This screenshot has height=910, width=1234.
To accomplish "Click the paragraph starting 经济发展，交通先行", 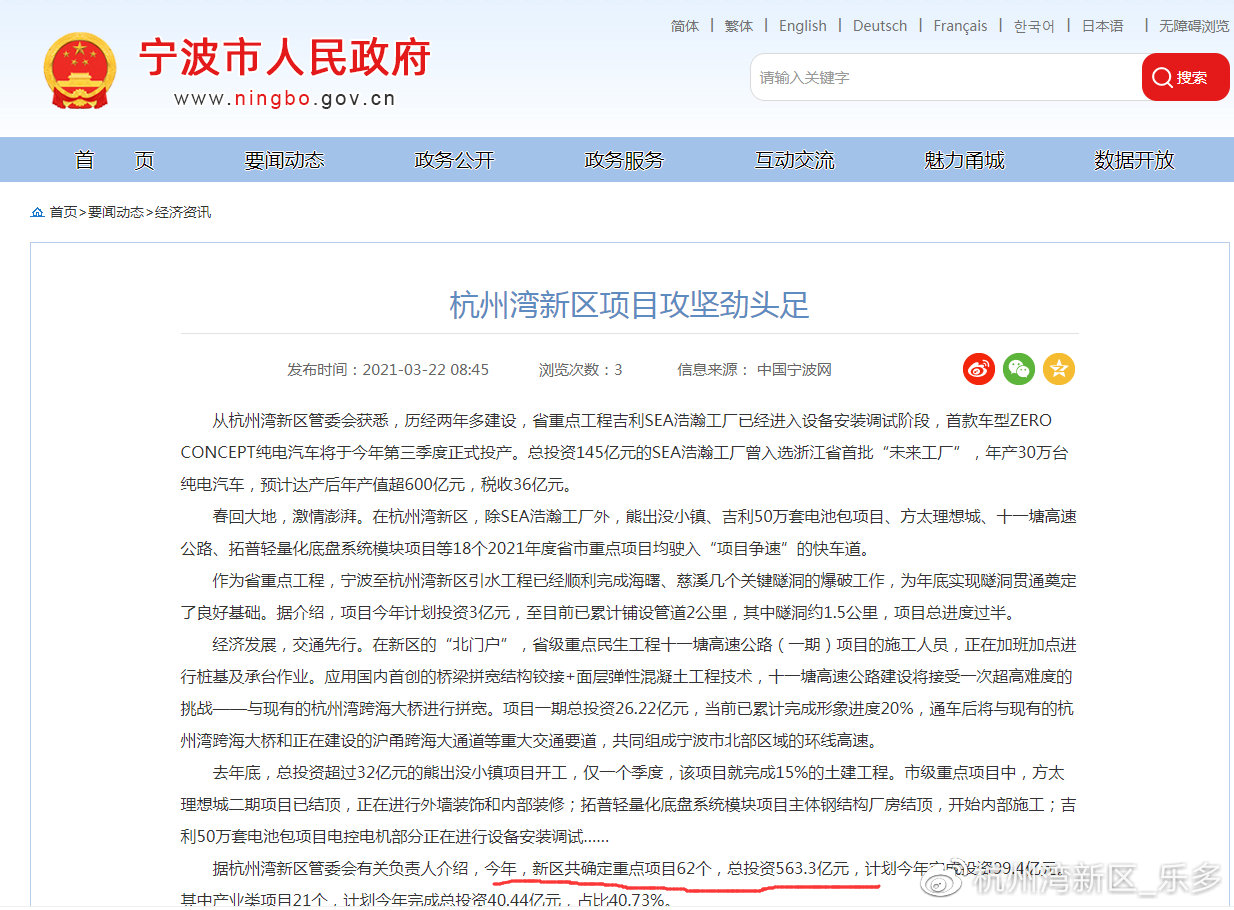I will 629,693.
